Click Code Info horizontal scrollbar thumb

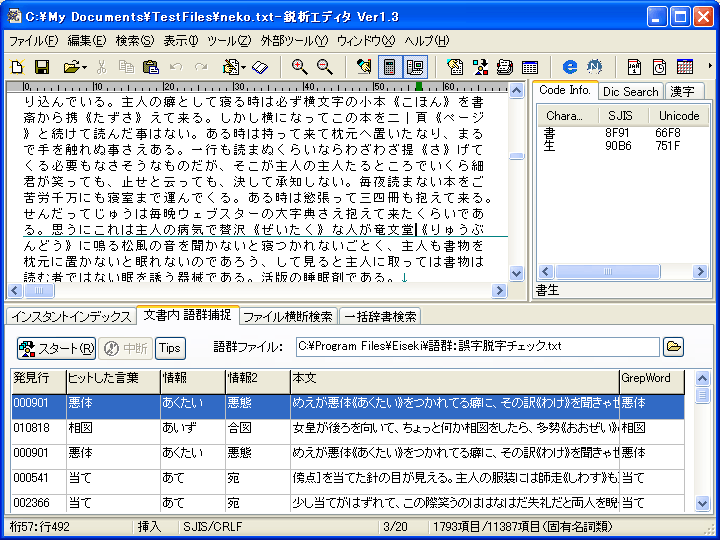pos(608,271)
